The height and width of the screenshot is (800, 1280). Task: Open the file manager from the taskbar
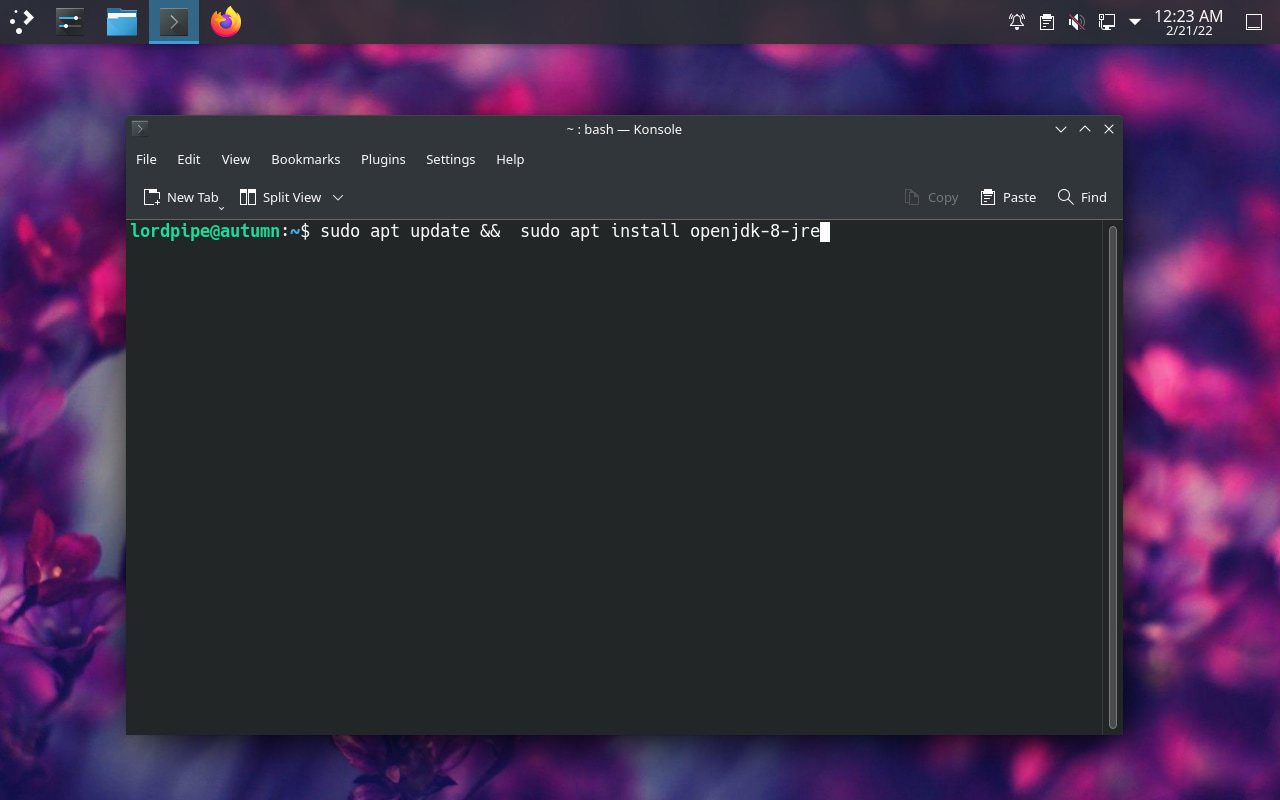[x=121, y=21]
